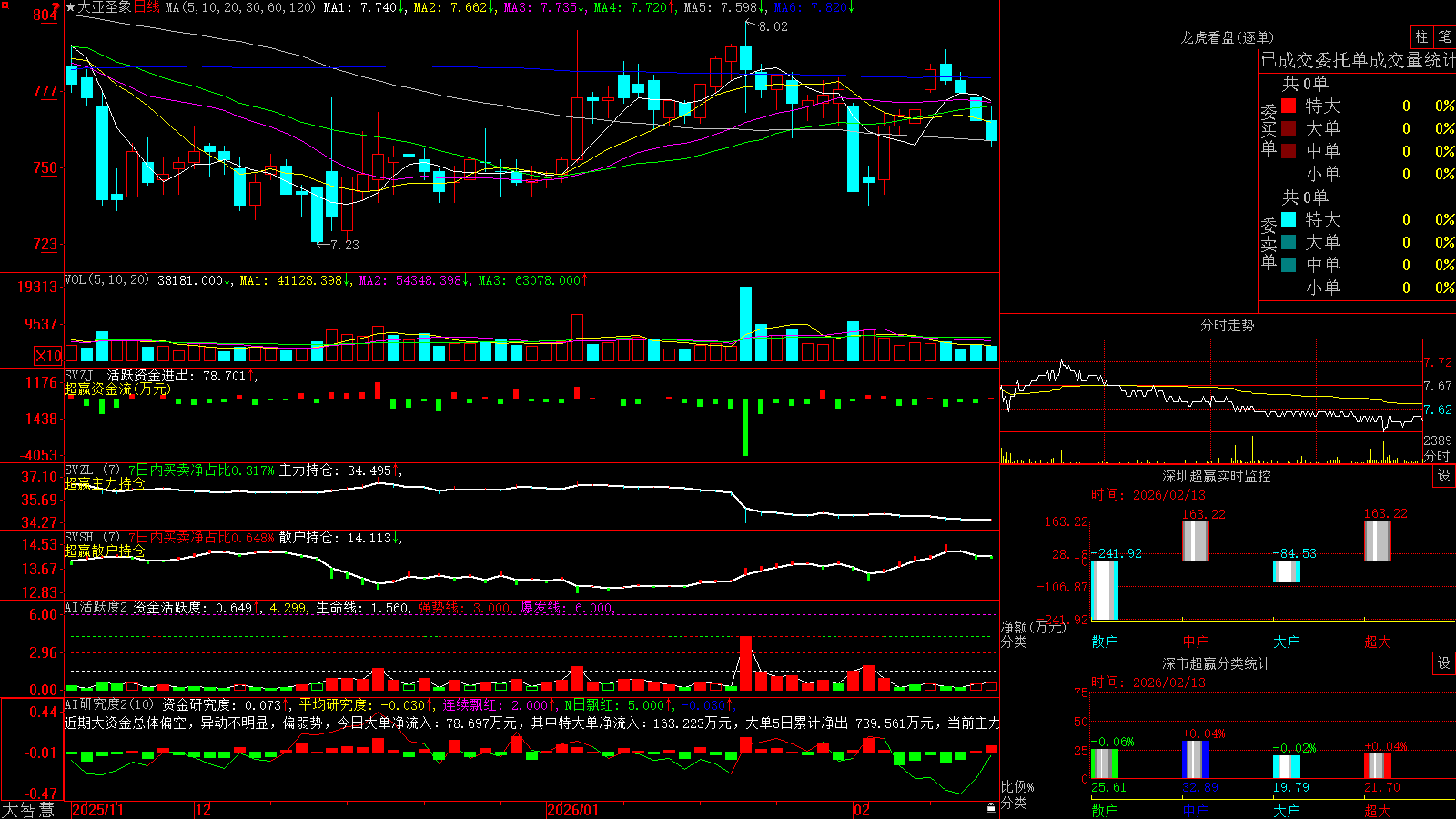
Task: Click the dark red 中单 buy-order swatch
Action: tap(1289, 150)
